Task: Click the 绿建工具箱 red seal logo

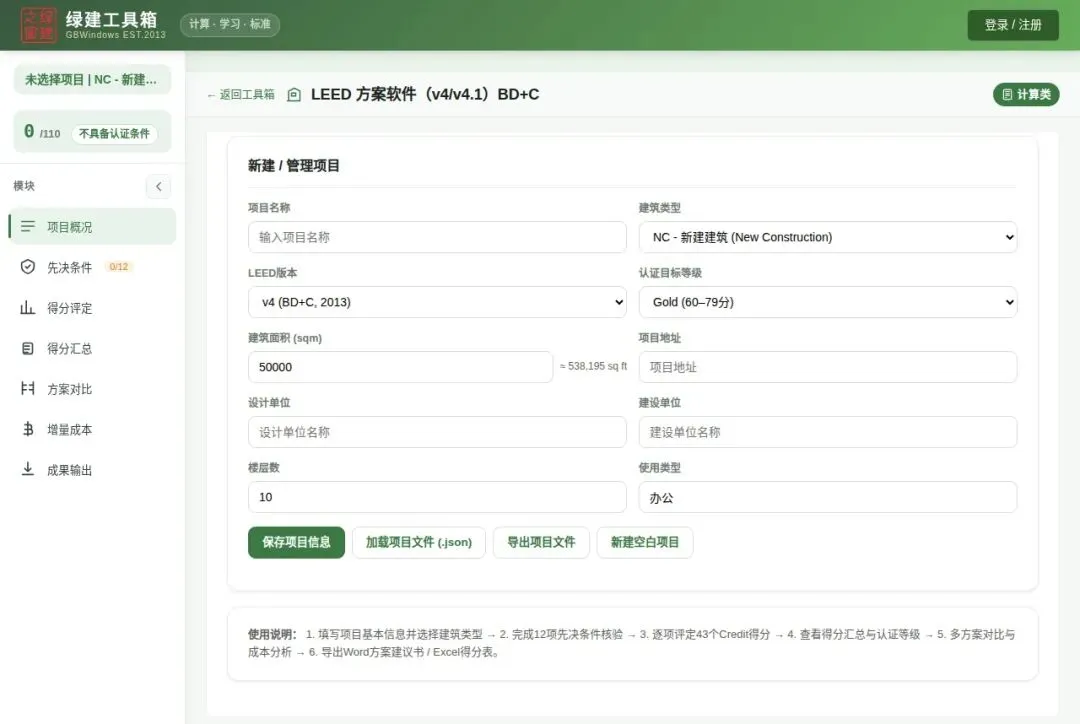Action: click(x=38, y=25)
